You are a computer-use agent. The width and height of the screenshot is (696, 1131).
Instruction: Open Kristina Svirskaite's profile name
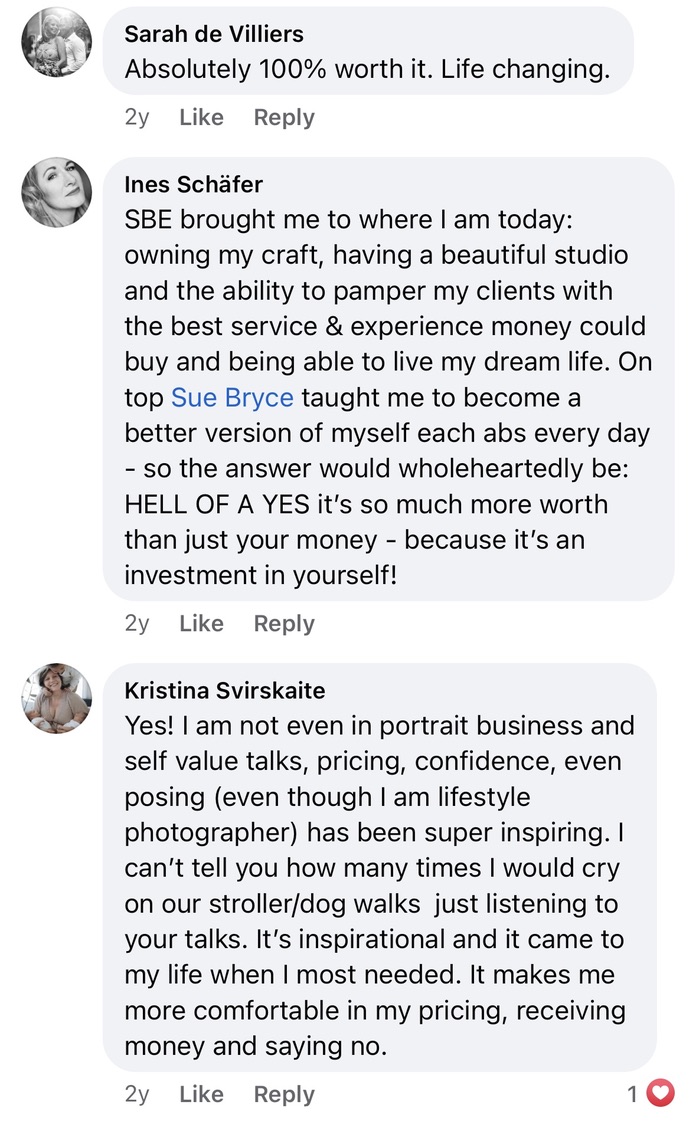pos(225,691)
